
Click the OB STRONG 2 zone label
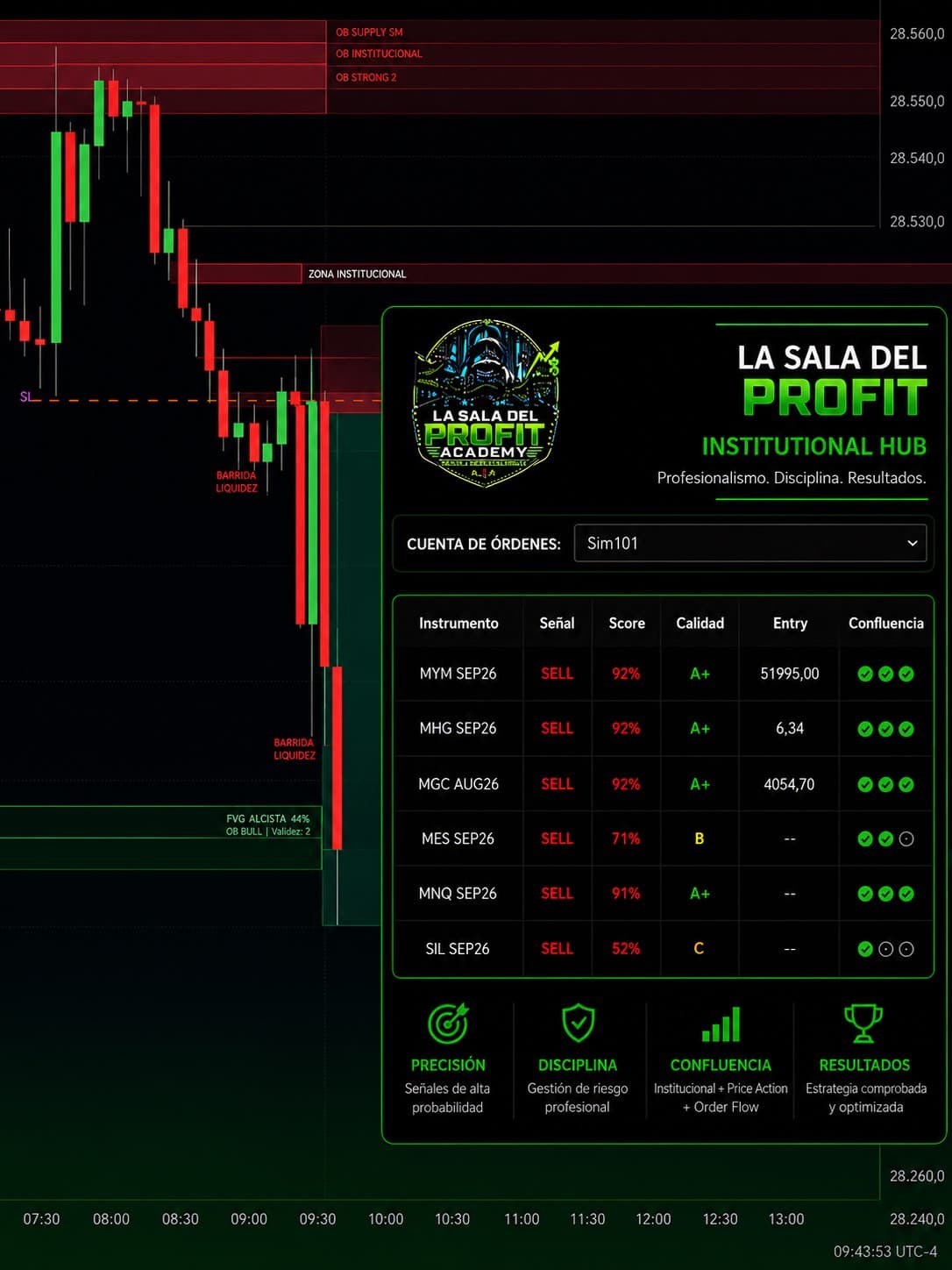pyautogui.click(x=366, y=77)
